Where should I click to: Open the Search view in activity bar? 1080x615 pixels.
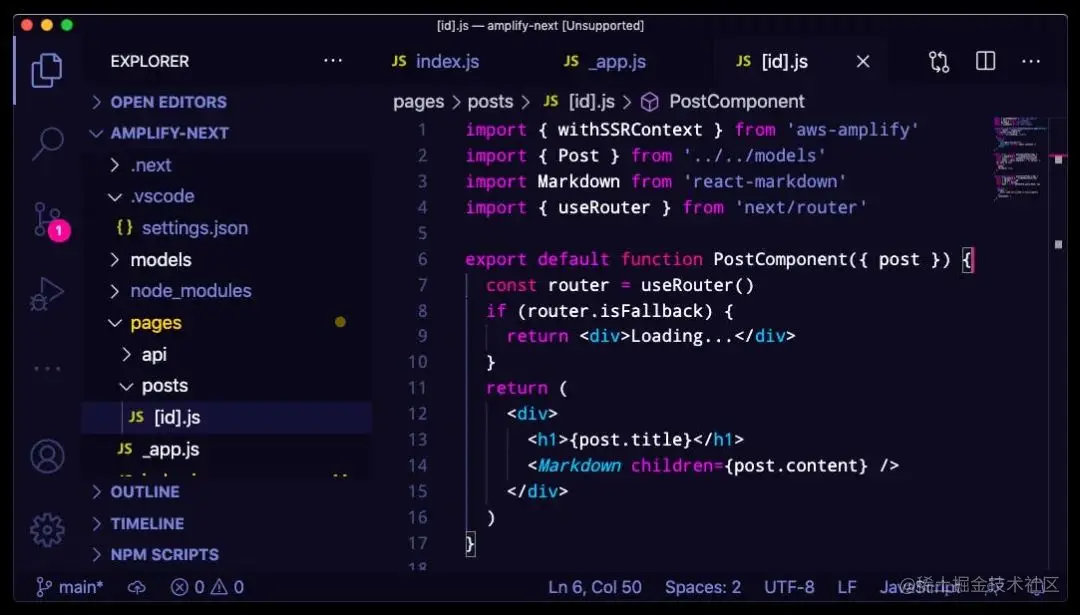47,144
